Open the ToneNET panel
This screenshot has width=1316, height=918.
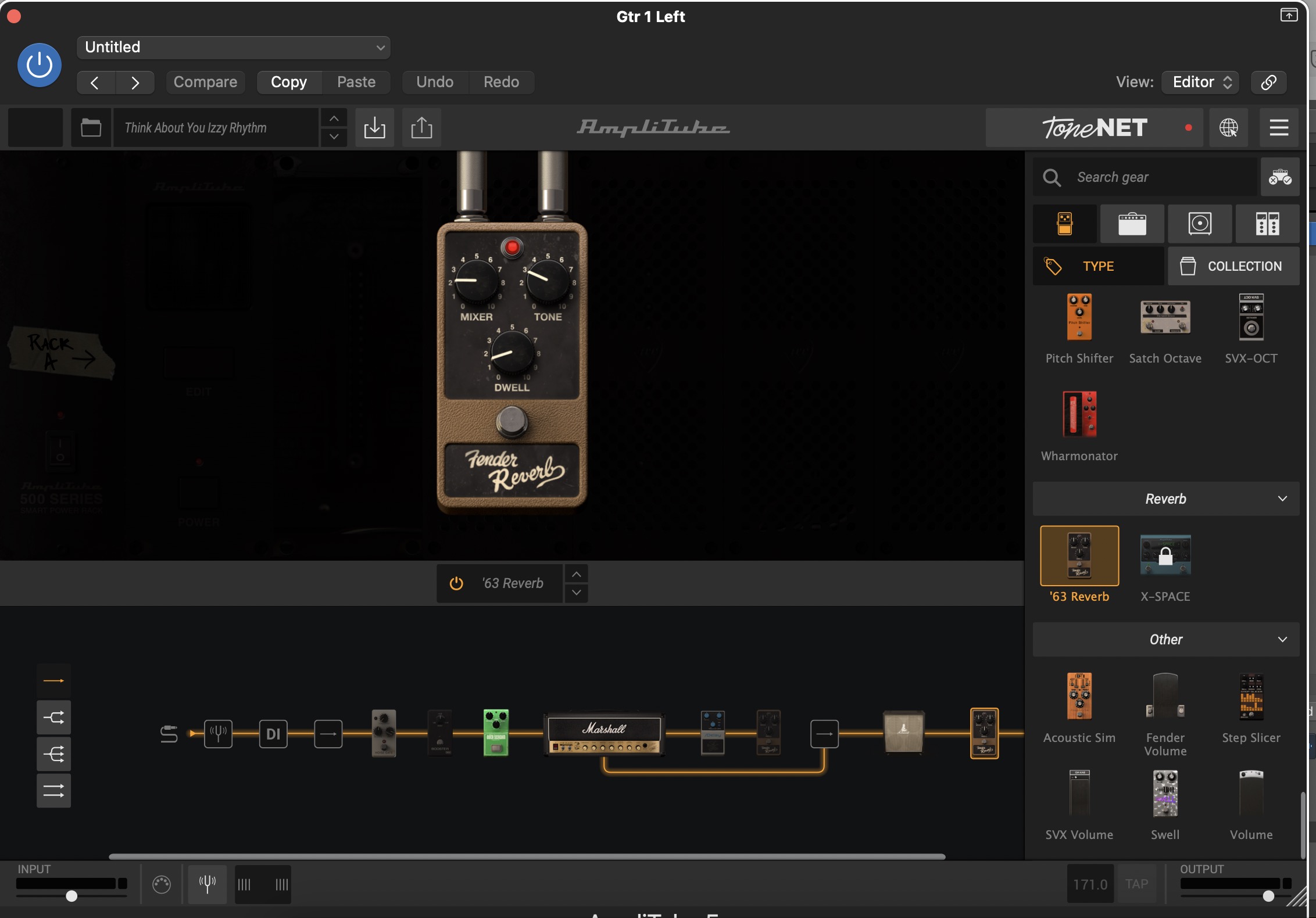coord(1095,127)
